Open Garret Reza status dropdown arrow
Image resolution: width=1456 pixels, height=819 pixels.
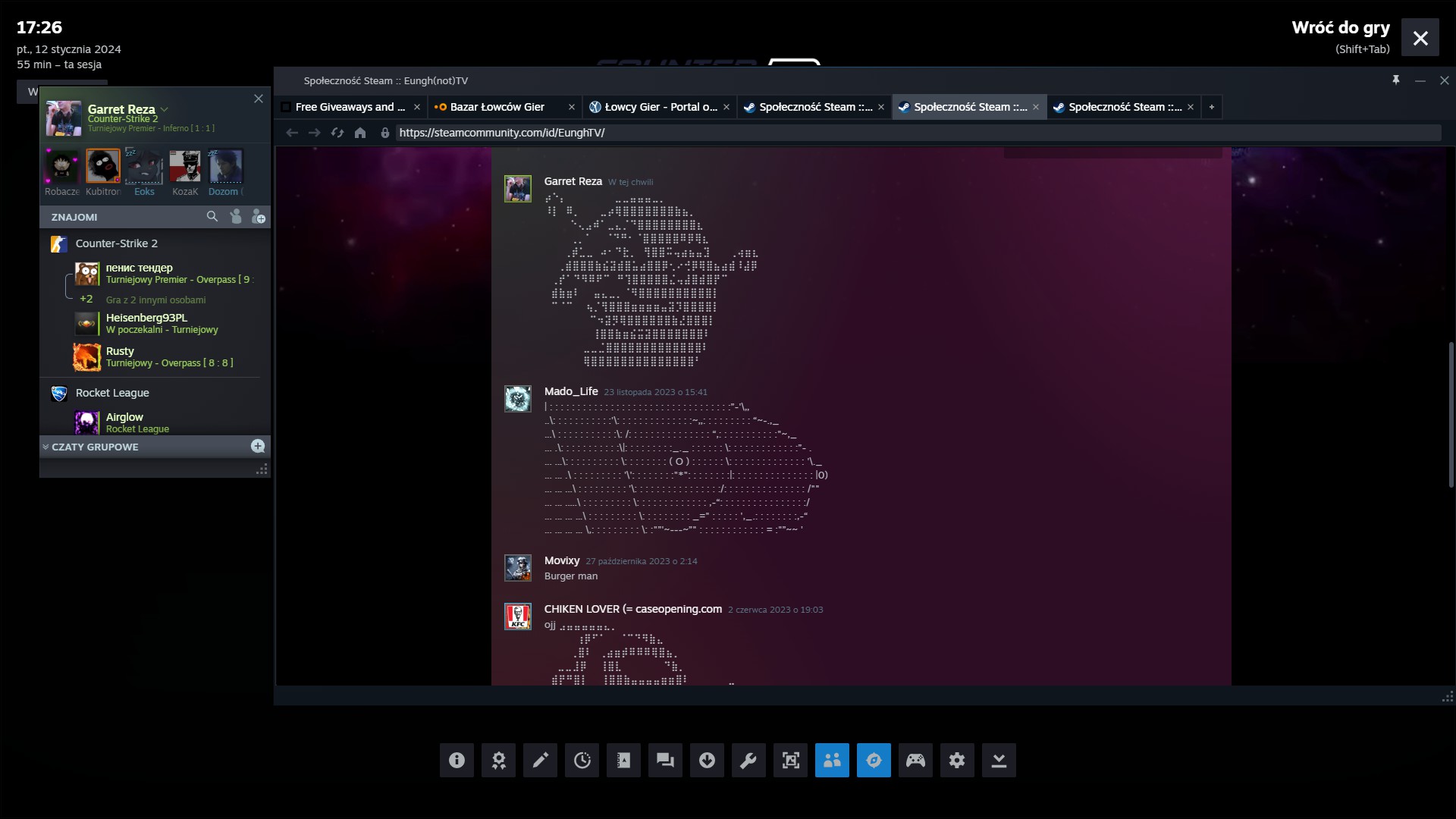click(x=165, y=109)
